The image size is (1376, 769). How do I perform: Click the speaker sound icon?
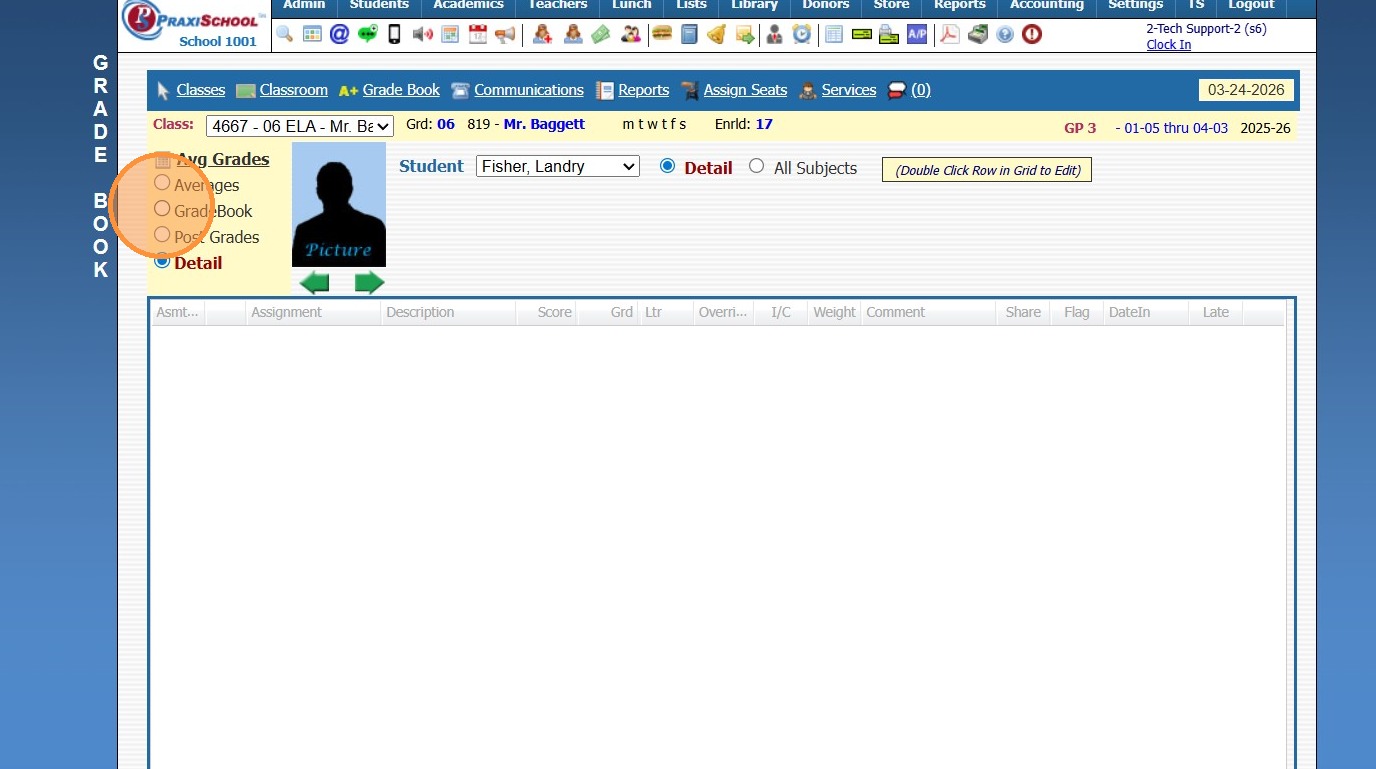[422, 34]
